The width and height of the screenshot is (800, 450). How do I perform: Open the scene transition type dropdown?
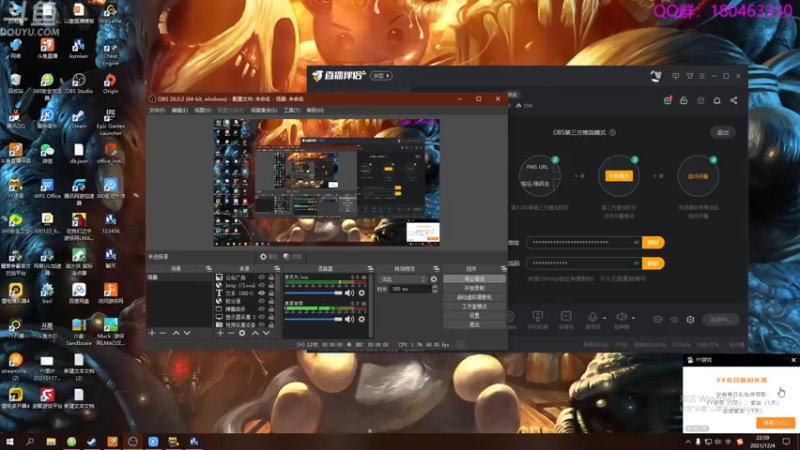[x=403, y=279]
